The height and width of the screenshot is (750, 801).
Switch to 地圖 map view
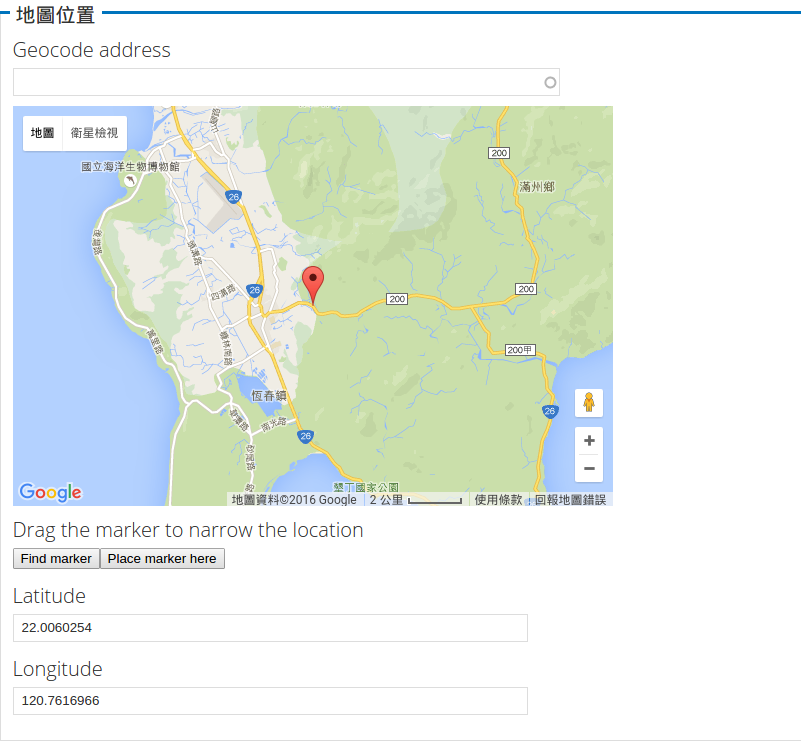pyautogui.click(x=42, y=133)
